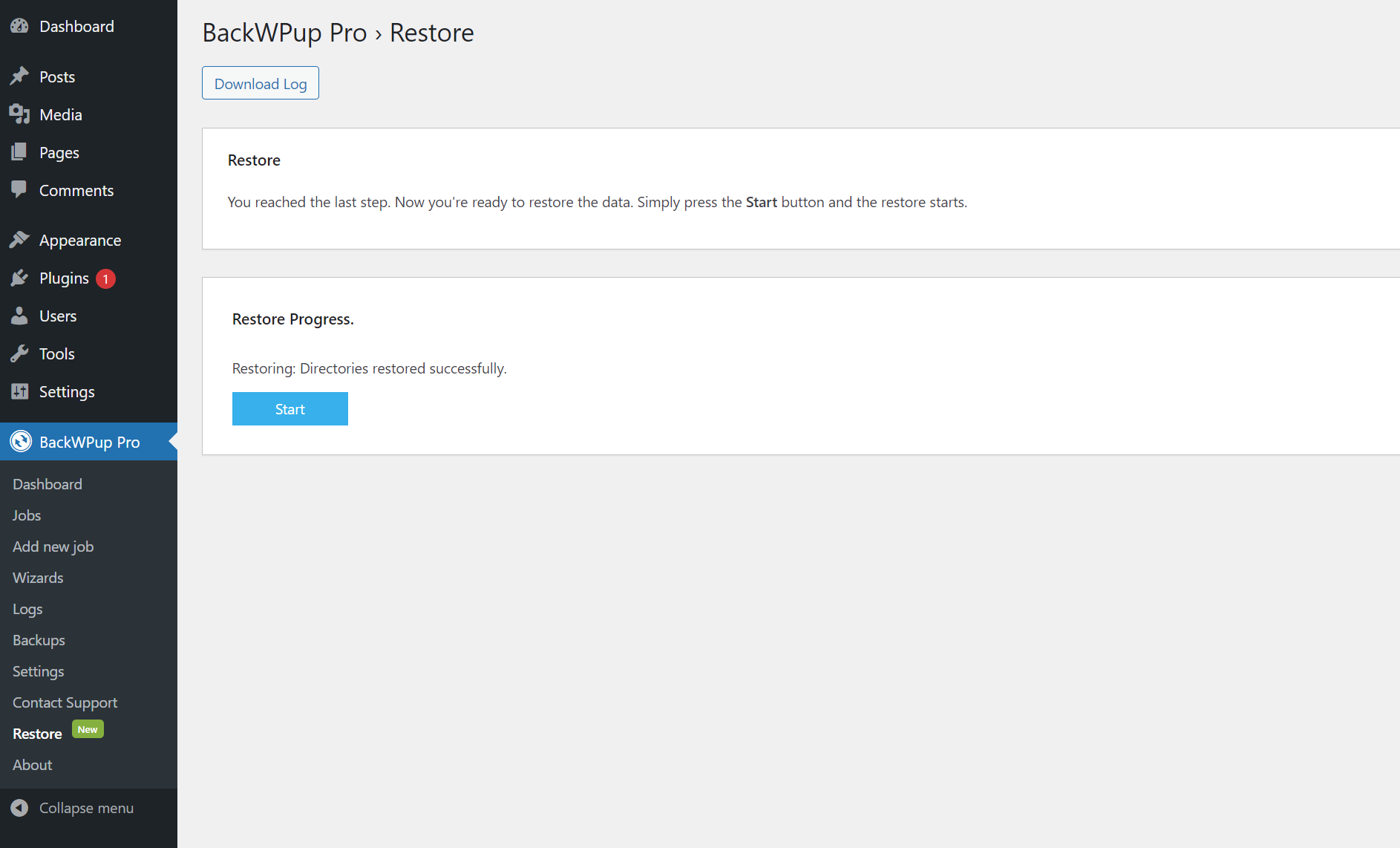Click the Dashboard gauge icon
The height and width of the screenshot is (848, 1400).
pos(19,26)
